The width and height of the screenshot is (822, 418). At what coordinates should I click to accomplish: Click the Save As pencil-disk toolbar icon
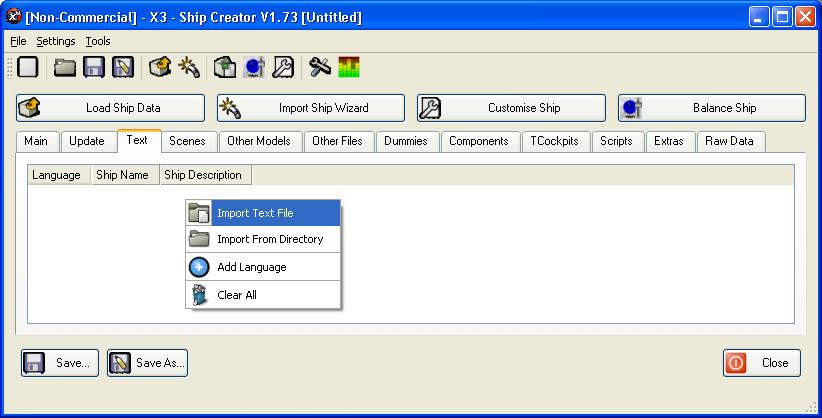(x=123, y=68)
